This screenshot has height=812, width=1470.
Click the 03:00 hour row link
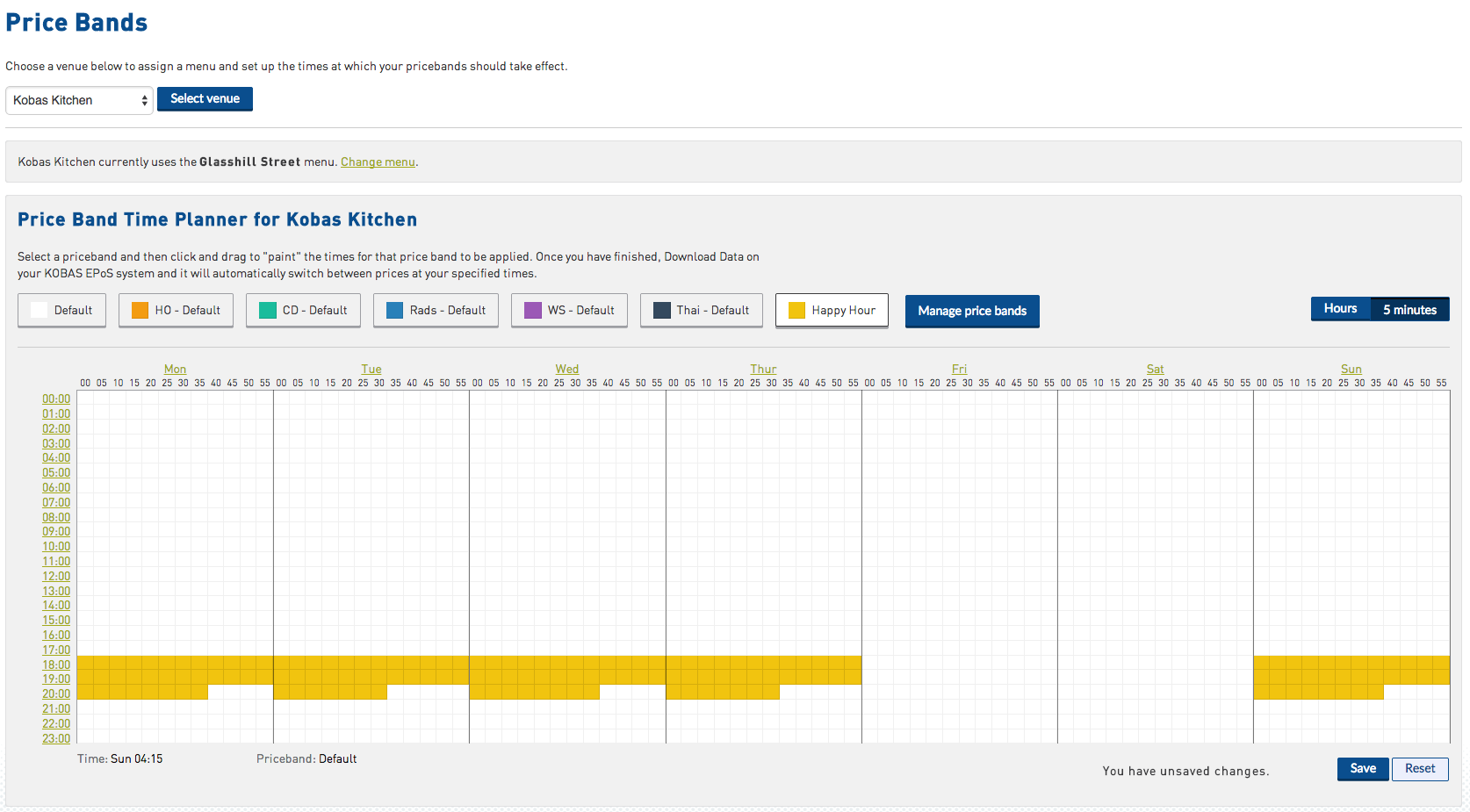coord(56,443)
